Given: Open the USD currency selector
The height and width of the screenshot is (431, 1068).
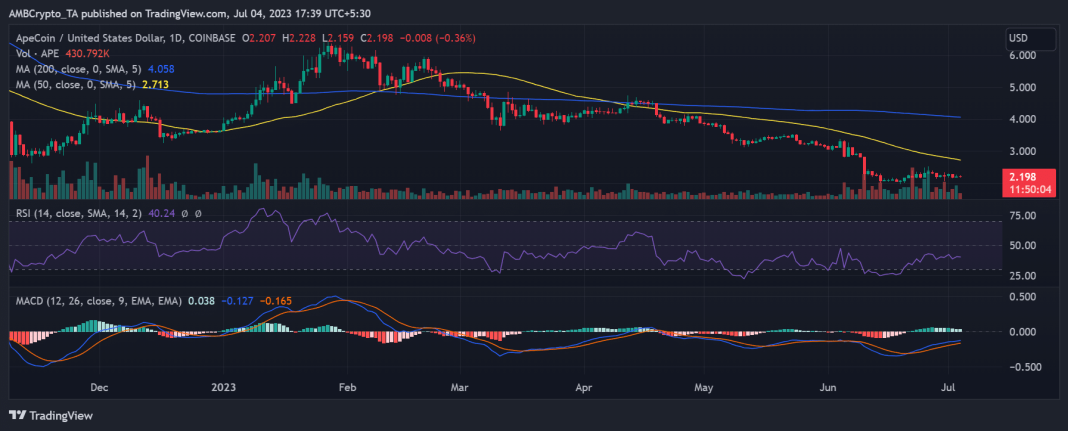Looking at the screenshot, I should (x=1031, y=38).
